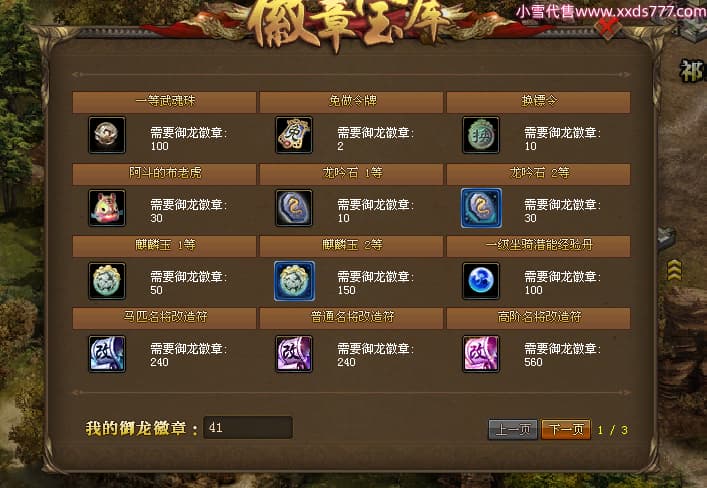Select the 阿斗的布老虎 tiger toy icon
Screen dimensions: 707x488
point(107,207)
